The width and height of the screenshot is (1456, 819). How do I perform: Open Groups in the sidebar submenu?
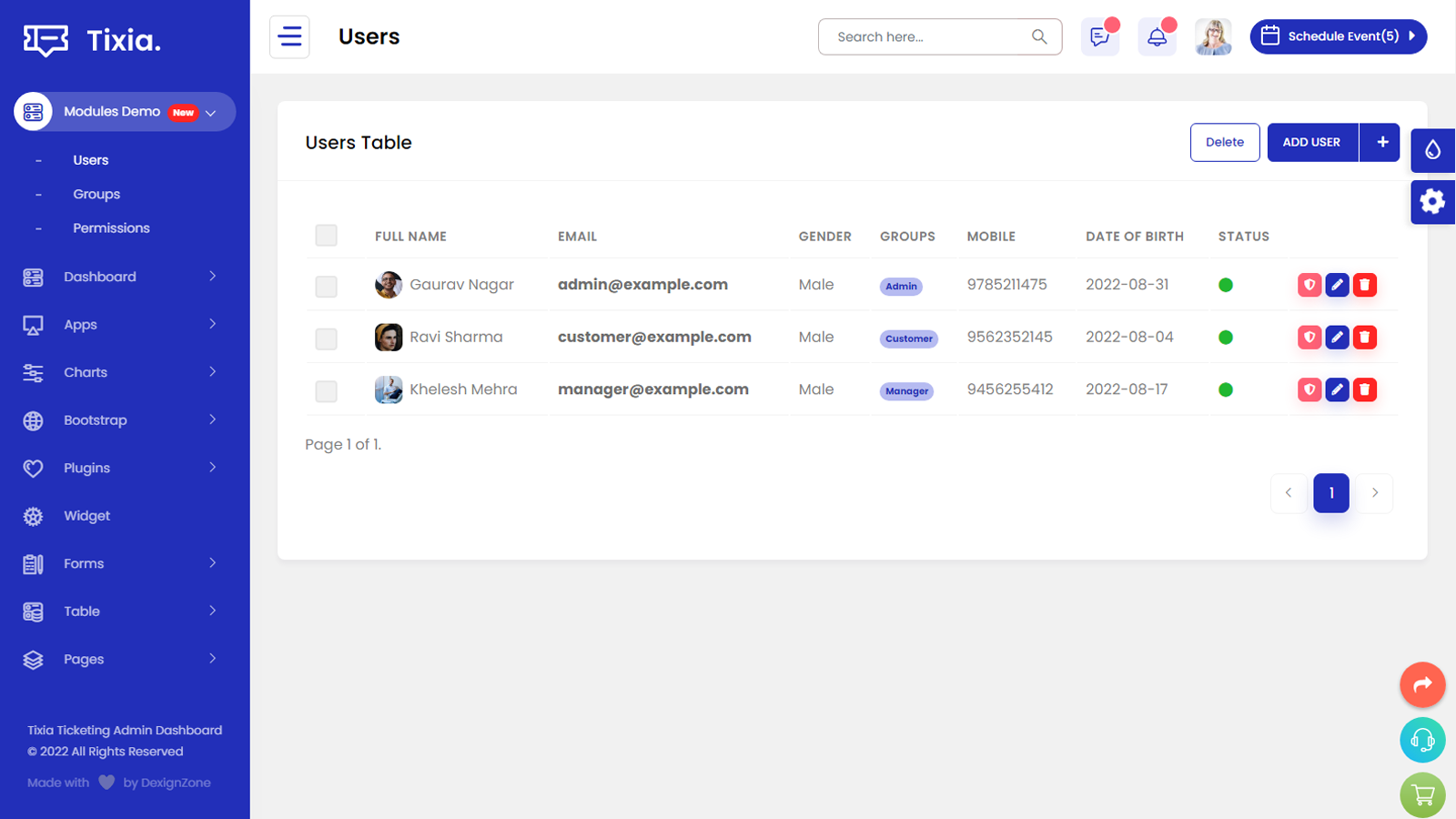[96, 194]
